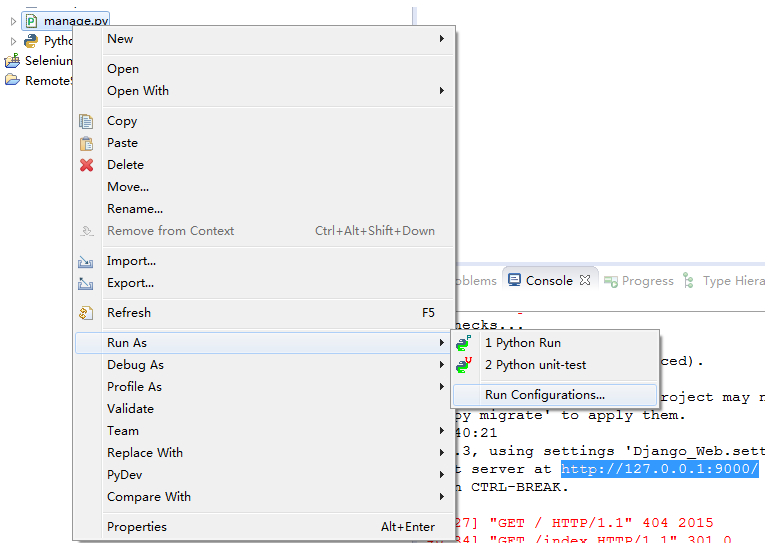Expand the Run As submenu arrow
Viewport: 771px width, 555px height.
coord(442,343)
